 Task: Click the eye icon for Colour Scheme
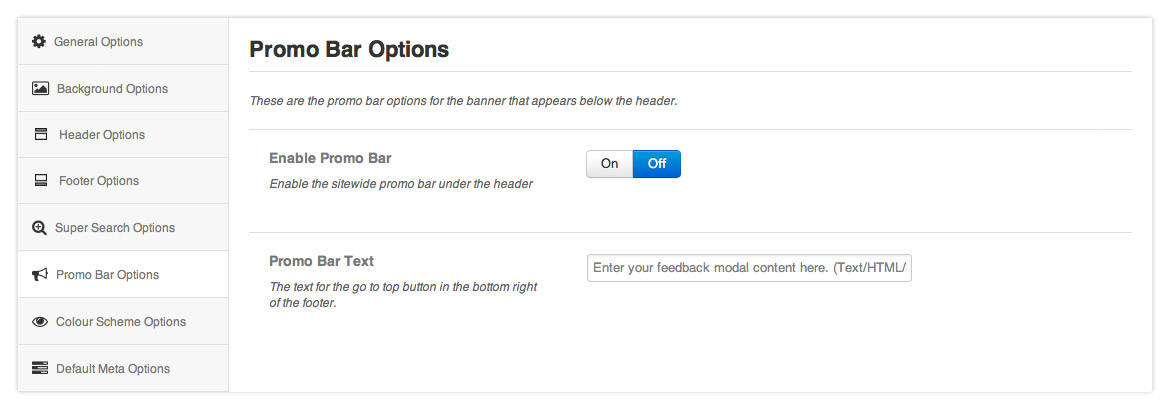[x=40, y=322]
